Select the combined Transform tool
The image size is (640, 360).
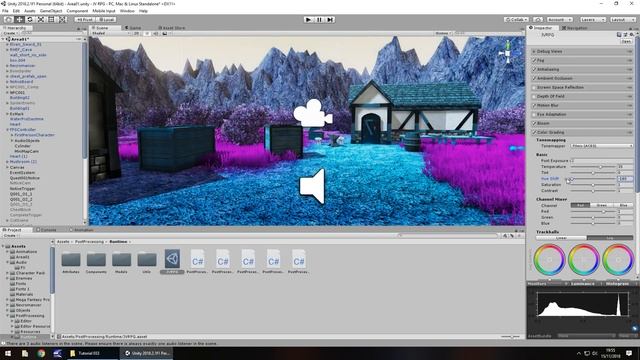62,19
